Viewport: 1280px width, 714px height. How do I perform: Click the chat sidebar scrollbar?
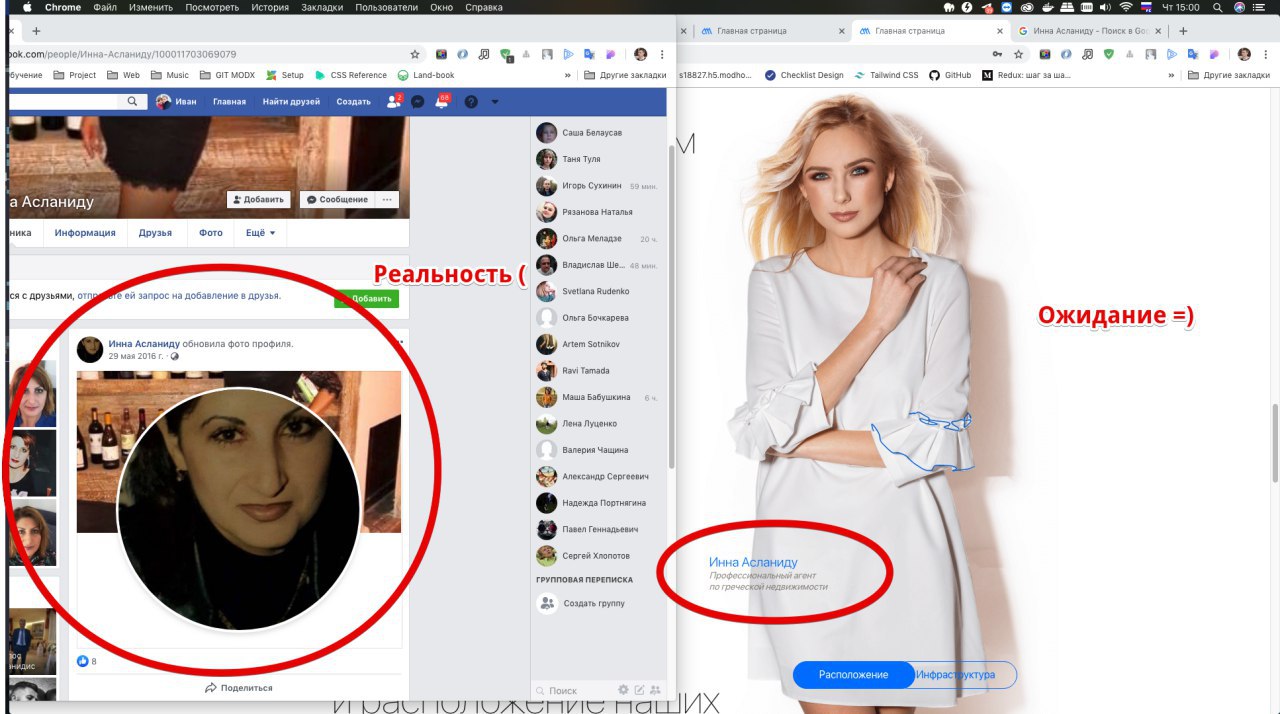(670, 305)
